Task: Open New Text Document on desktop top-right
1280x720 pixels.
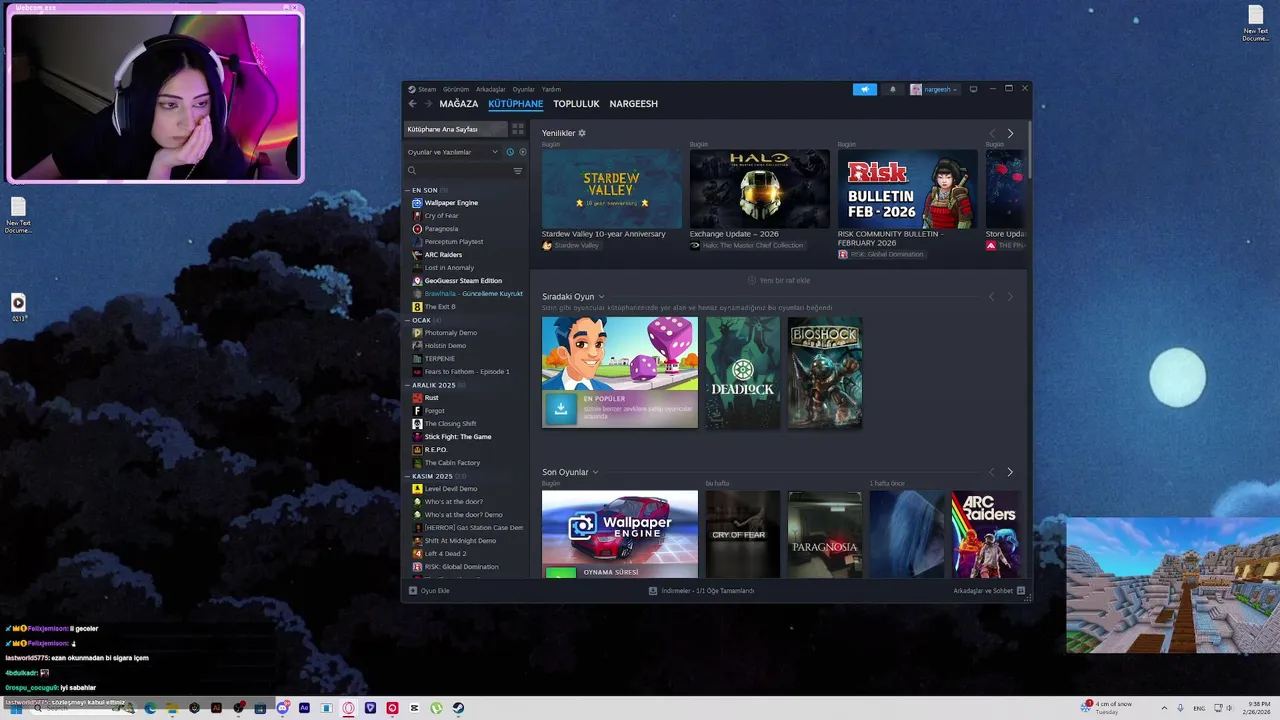Action: click(1255, 24)
